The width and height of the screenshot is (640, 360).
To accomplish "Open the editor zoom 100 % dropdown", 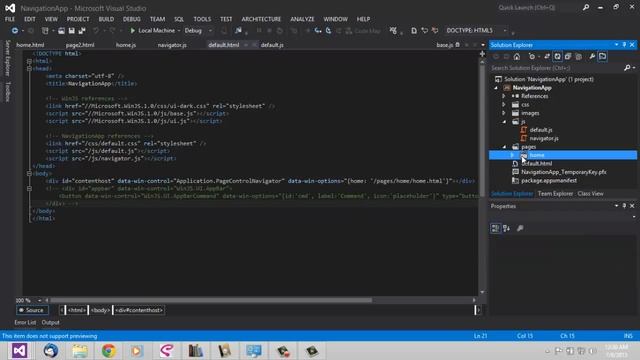I will pos(40,300).
